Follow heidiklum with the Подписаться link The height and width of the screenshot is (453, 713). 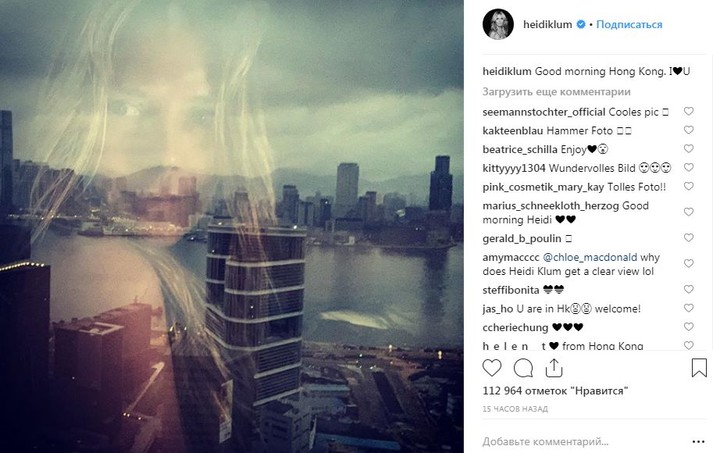click(x=629, y=25)
